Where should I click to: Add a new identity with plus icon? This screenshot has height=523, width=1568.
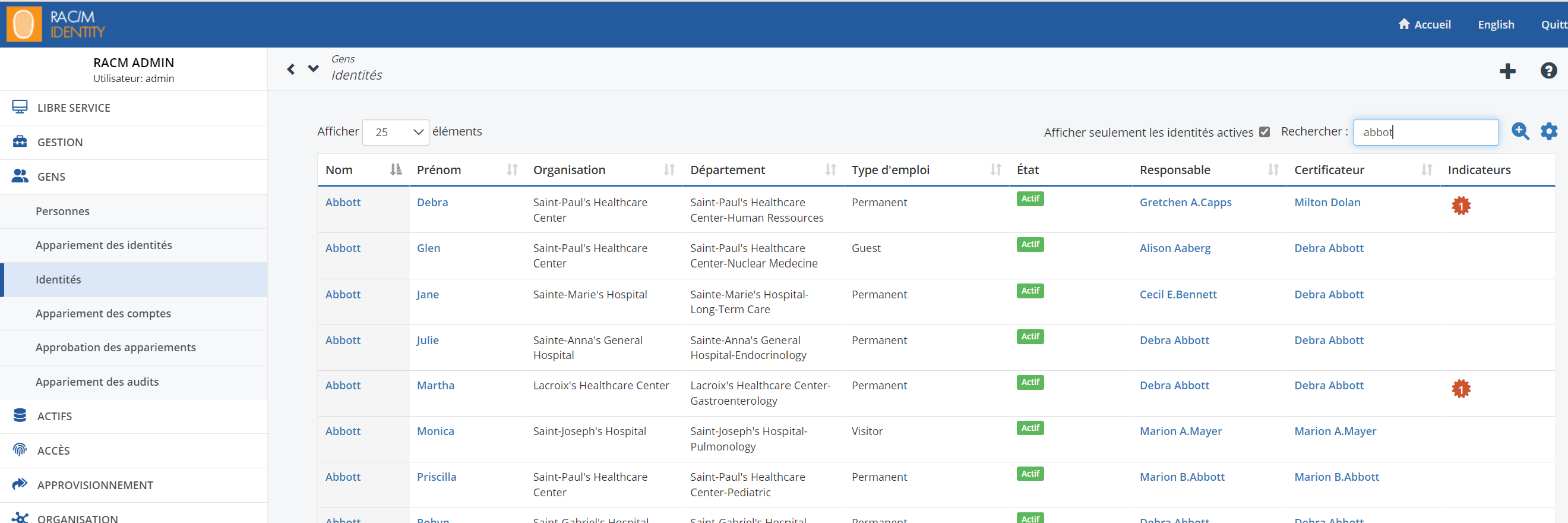[1507, 71]
